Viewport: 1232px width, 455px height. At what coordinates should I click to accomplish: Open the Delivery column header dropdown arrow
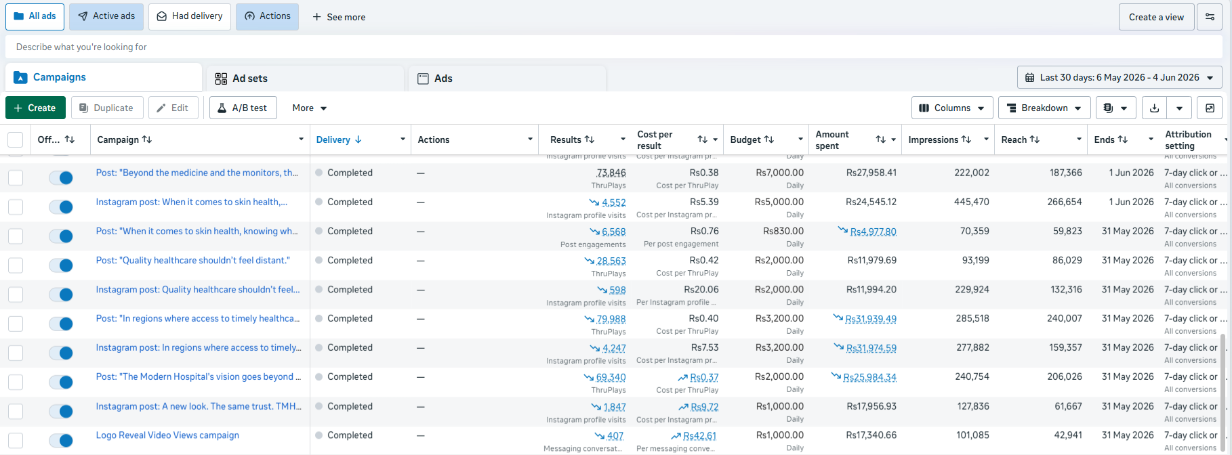pos(403,140)
